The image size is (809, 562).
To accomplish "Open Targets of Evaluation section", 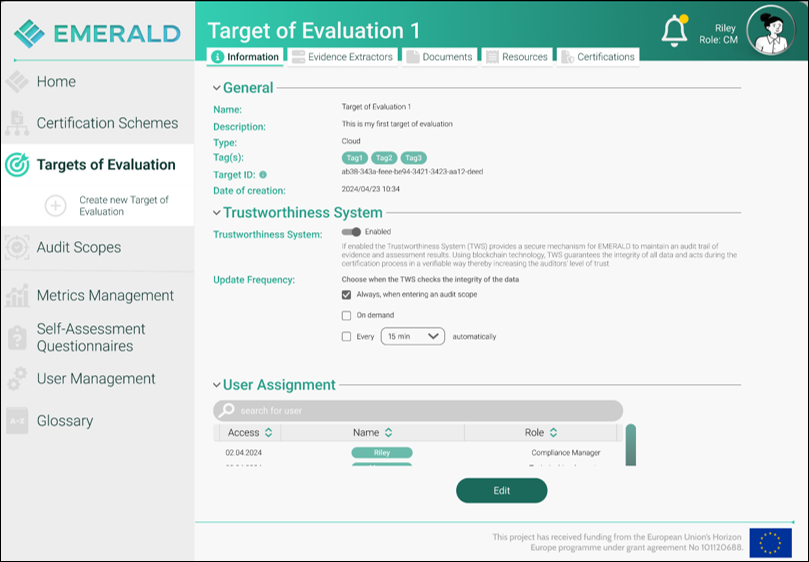I will coord(106,165).
